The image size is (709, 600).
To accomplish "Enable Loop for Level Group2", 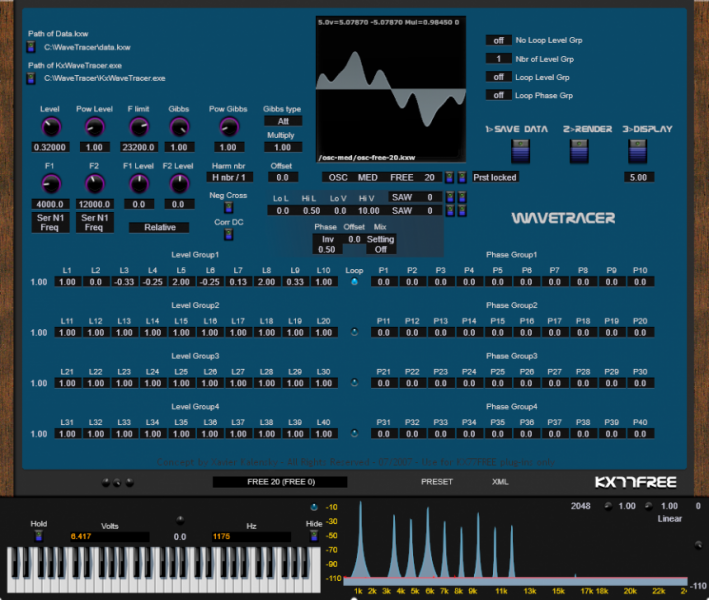I will coord(354,332).
